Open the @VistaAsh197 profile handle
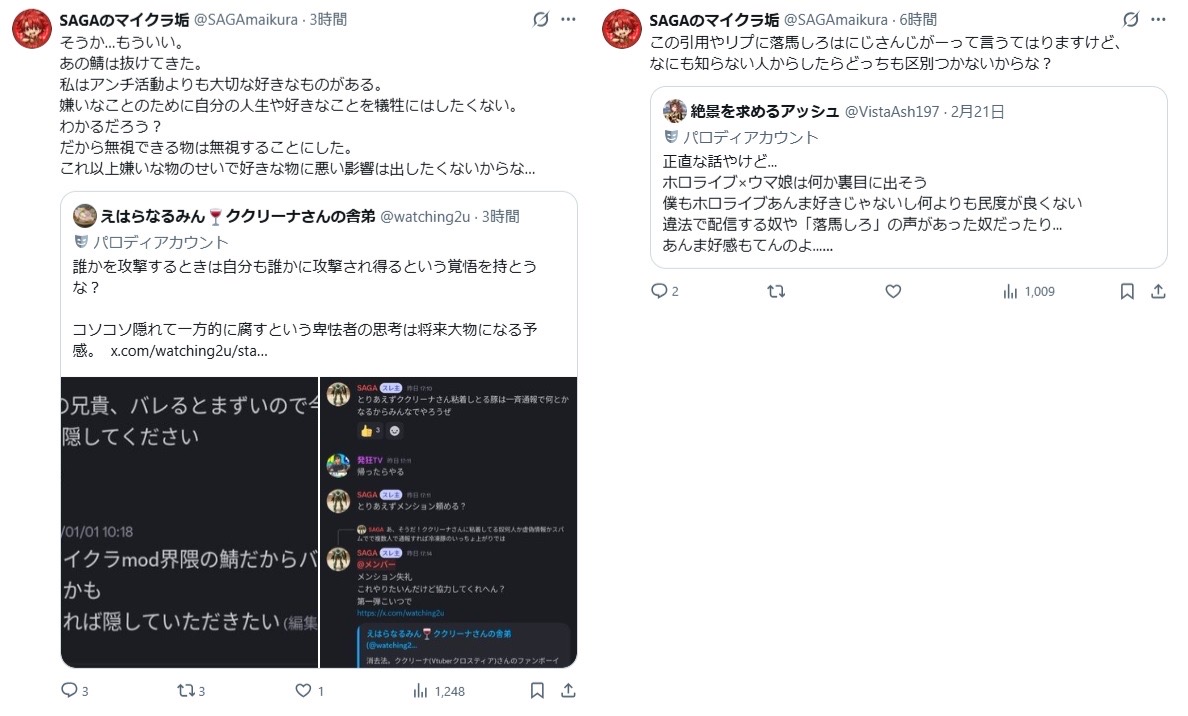1188x716 pixels. (892, 112)
